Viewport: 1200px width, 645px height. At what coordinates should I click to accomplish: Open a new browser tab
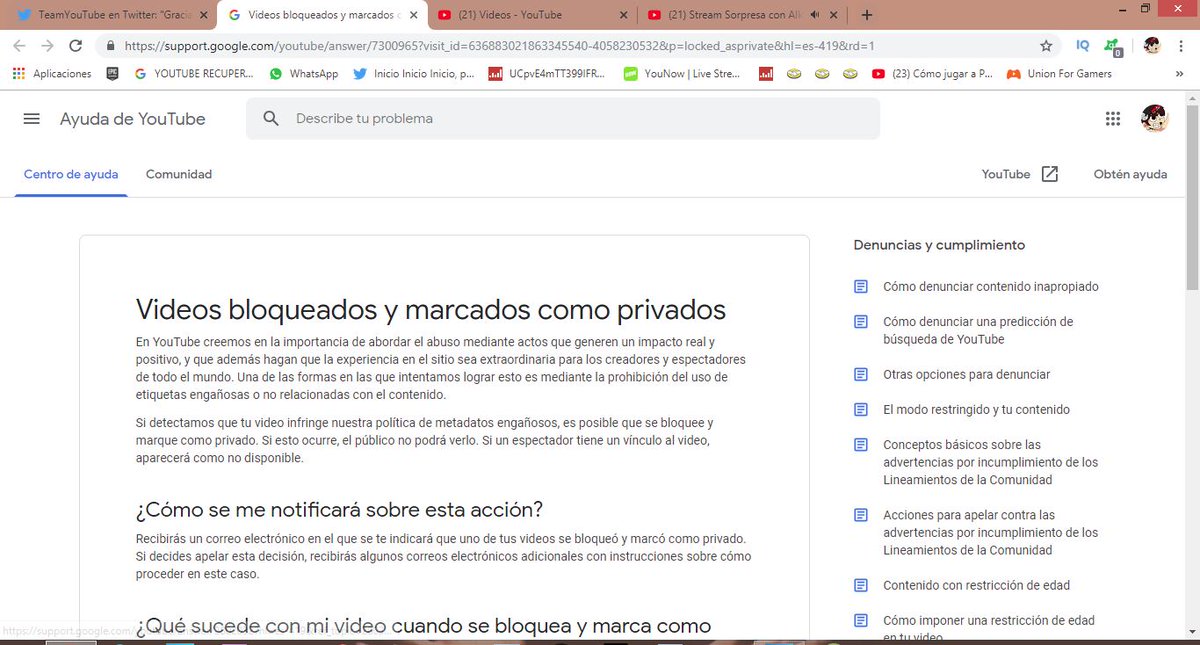[x=867, y=15]
